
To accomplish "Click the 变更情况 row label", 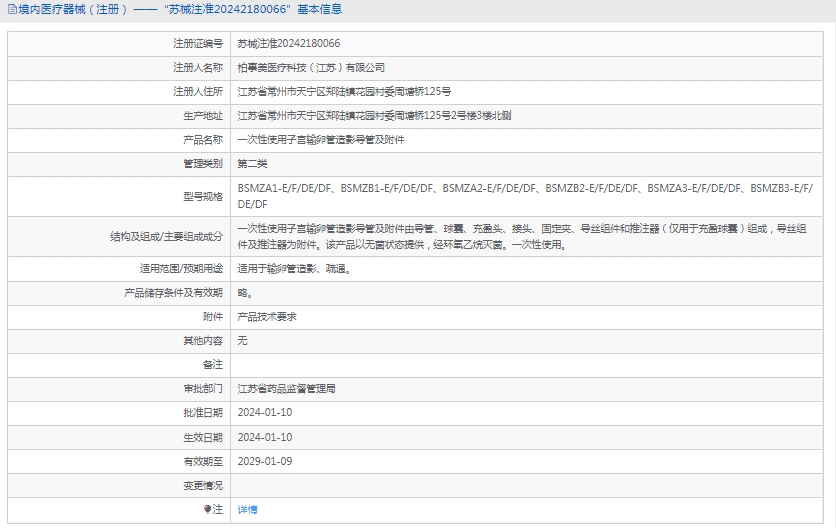I will [x=202, y=485].
